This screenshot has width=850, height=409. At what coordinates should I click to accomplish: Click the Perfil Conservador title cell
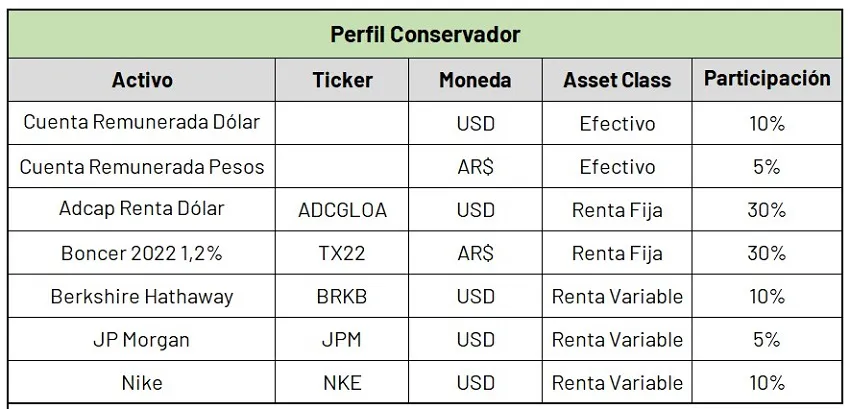(x=425, y=34)
